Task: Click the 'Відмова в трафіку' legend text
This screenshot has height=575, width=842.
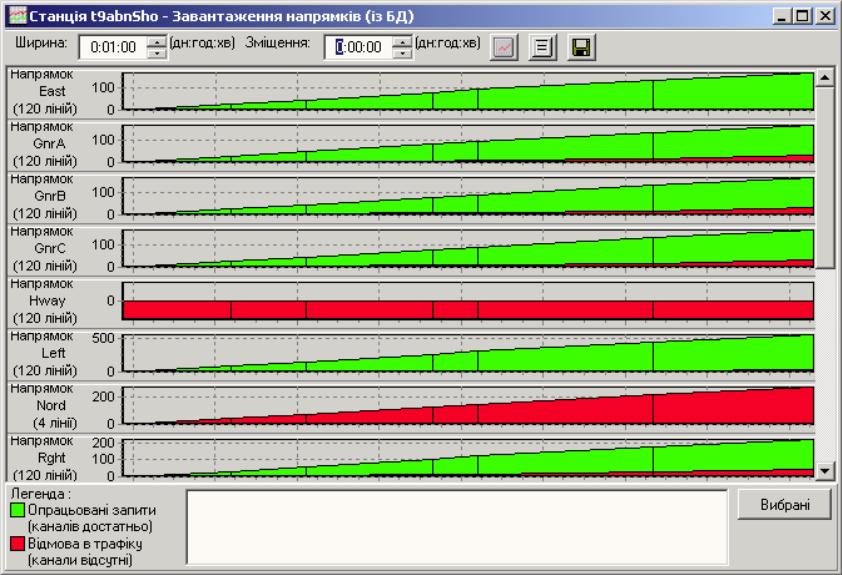Action: (85, 543)
